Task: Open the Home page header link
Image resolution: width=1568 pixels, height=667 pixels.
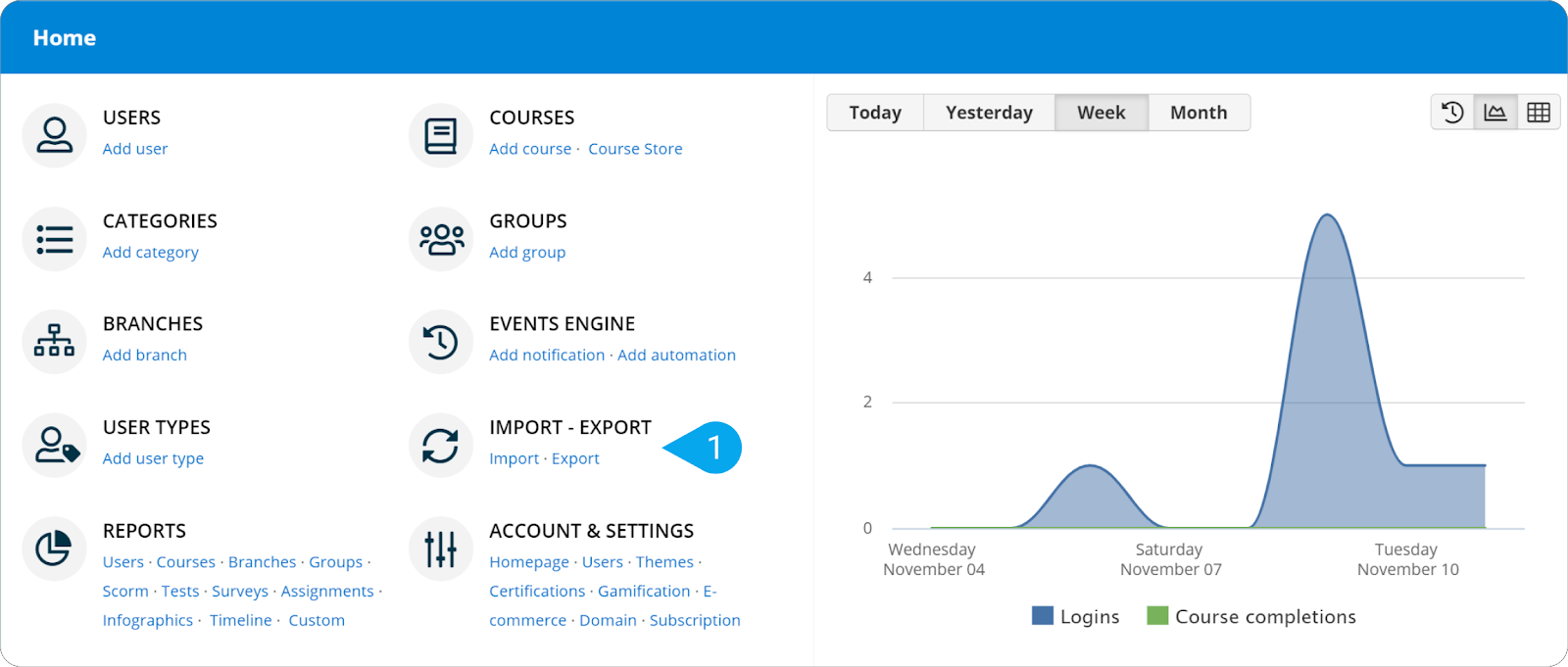Action: [x=65, y=38]
